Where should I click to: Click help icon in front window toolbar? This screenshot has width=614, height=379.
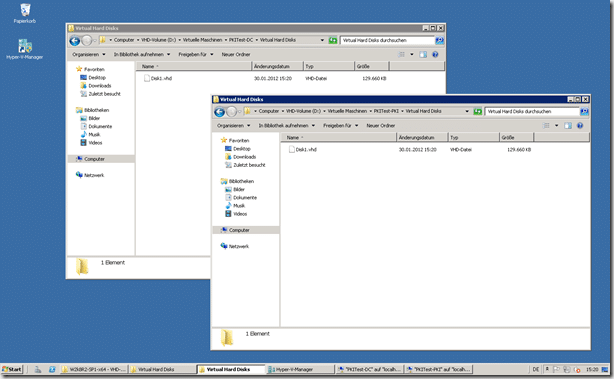[580, 126]
